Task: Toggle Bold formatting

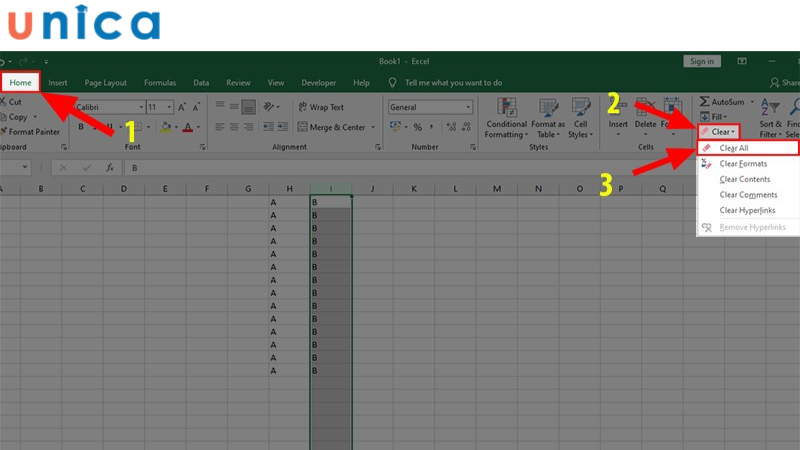Action: click(x=81, y=127)
